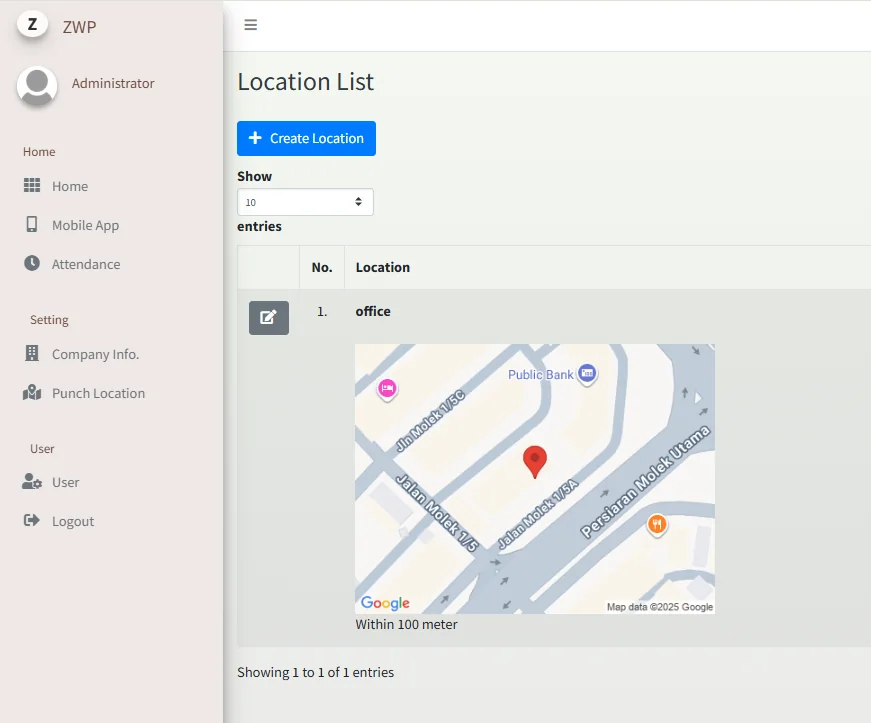Image resolution: width=871 pixels, height=723 pixels.
Task: Click the User settings icon
Action: tap(32, 481)
